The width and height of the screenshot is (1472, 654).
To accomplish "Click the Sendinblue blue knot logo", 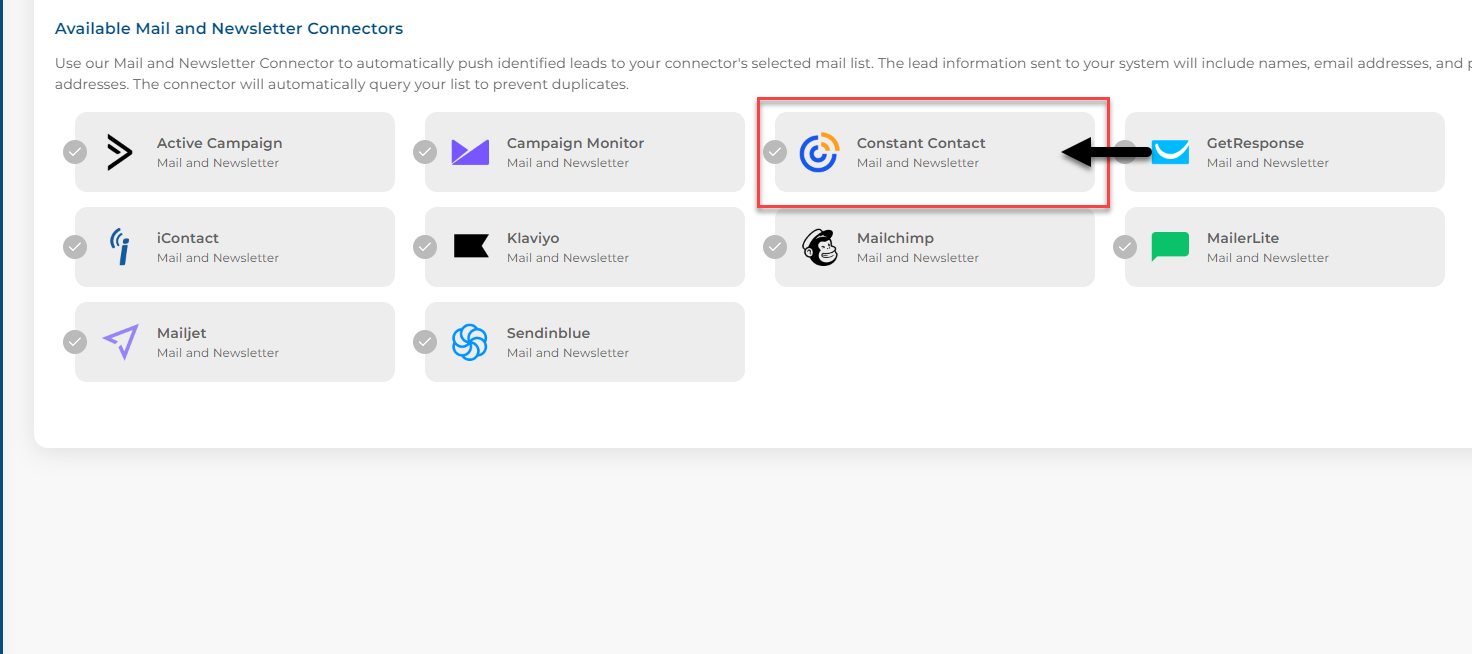I will pos(469,342).
